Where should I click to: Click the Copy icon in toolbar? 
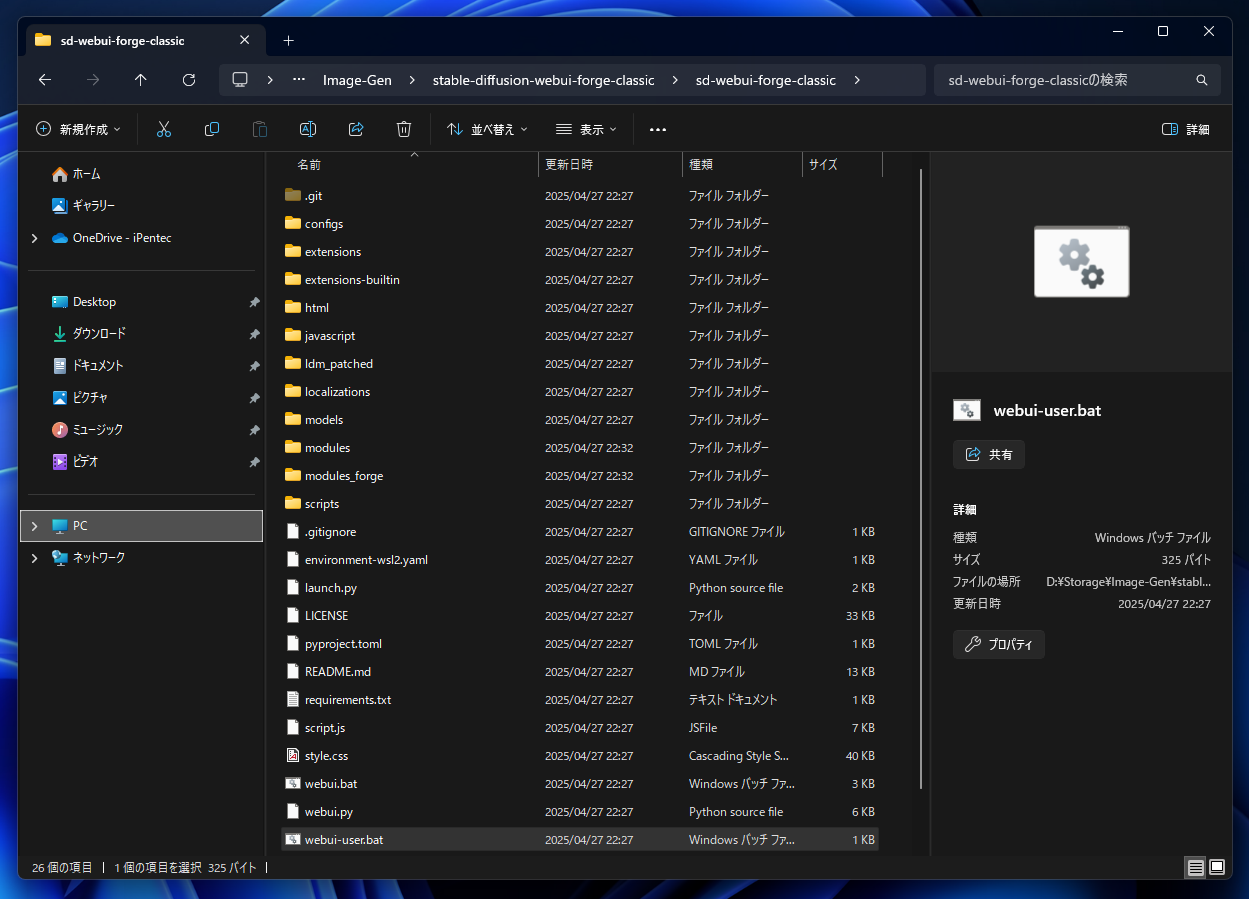pos(212,129)
